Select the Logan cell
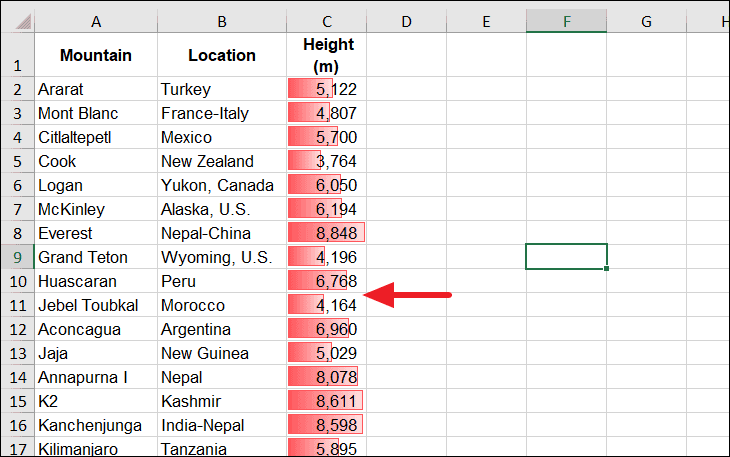Screen dimensions: 730x457 tap(96, 185)
